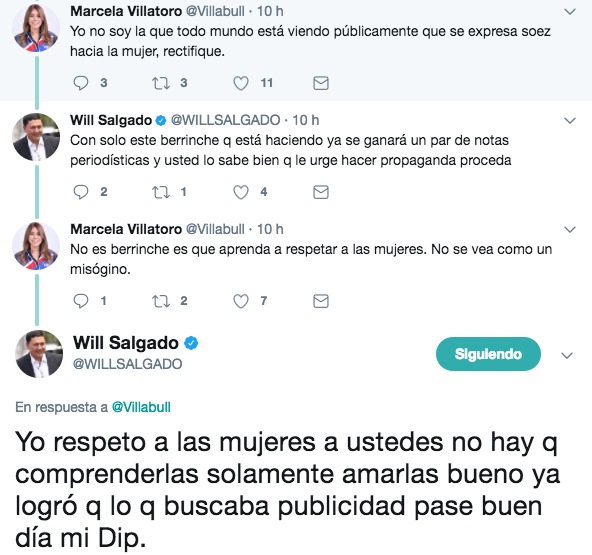Reply to Will Salgado's 'berrinche' tweet
The height and width of the screenshot is (555, 592).
(80, 192)
